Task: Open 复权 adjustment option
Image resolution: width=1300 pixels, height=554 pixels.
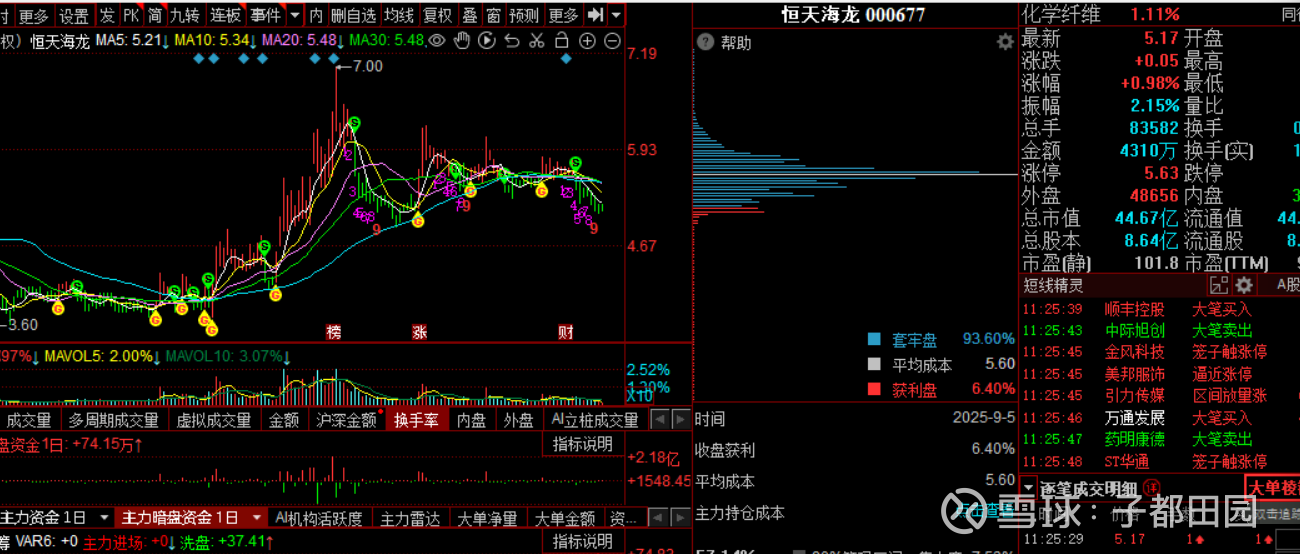Action: tap(438, 15)
